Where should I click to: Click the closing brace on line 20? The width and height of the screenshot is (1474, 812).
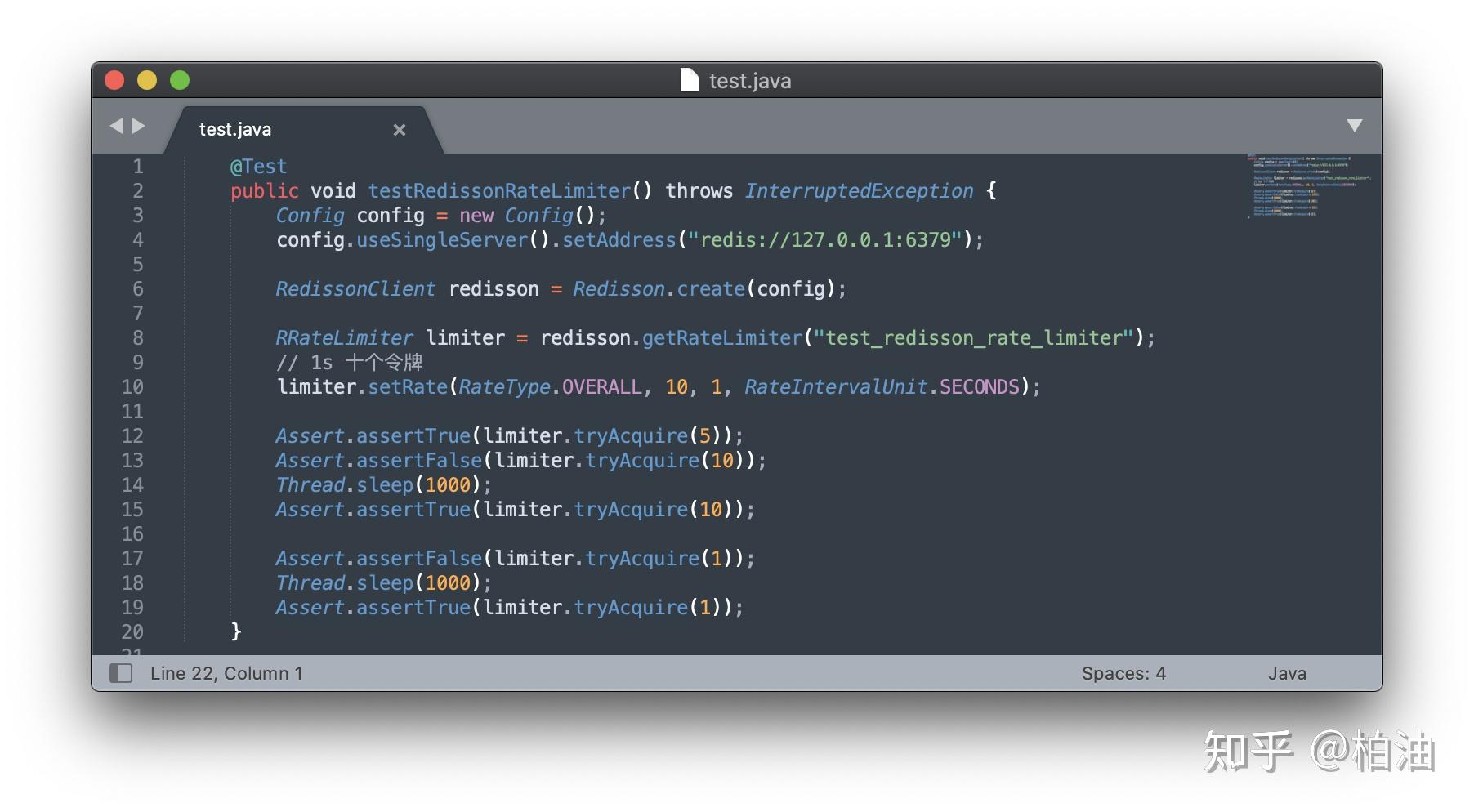click(236, 631)
